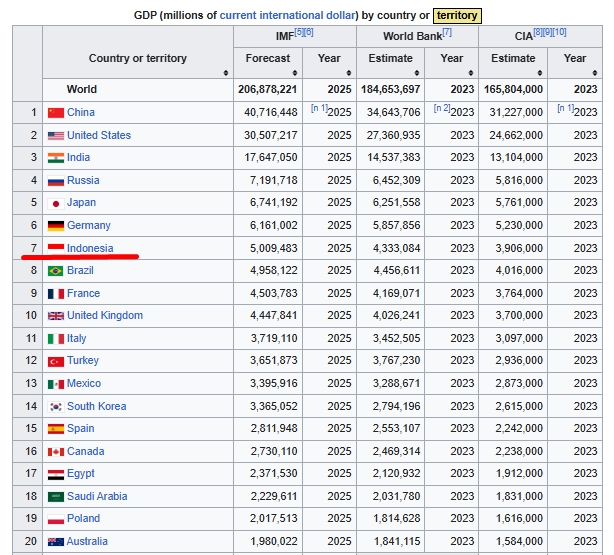The width and height of the screenshot is (614, 555).
Task: Select Canada World Bank estimate 2,469,314
Action: 396,451
